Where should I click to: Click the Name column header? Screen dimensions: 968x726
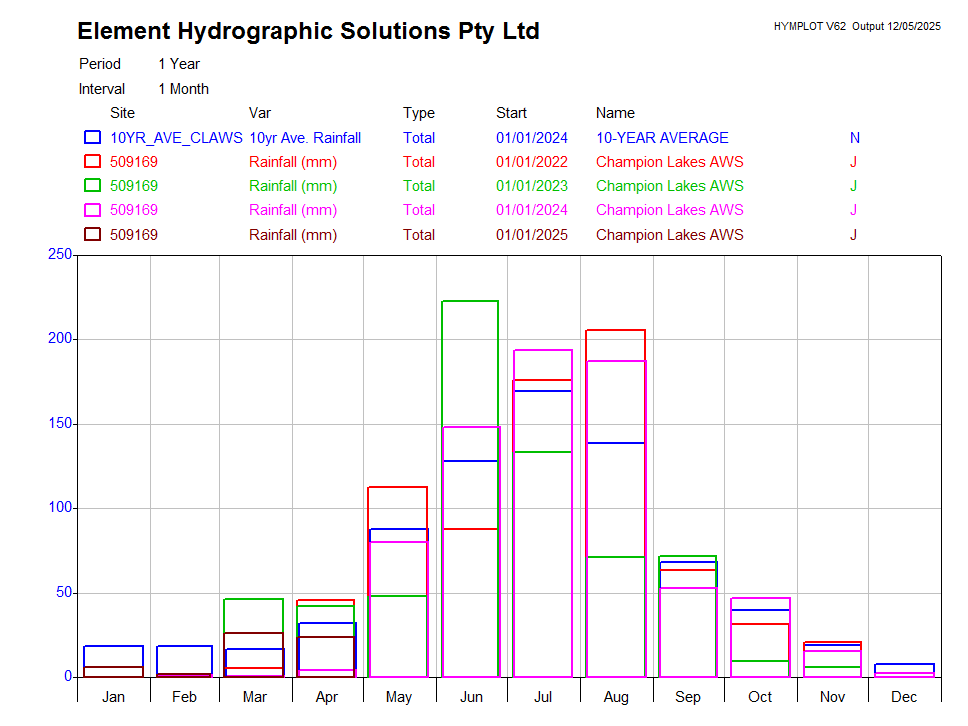615,113
